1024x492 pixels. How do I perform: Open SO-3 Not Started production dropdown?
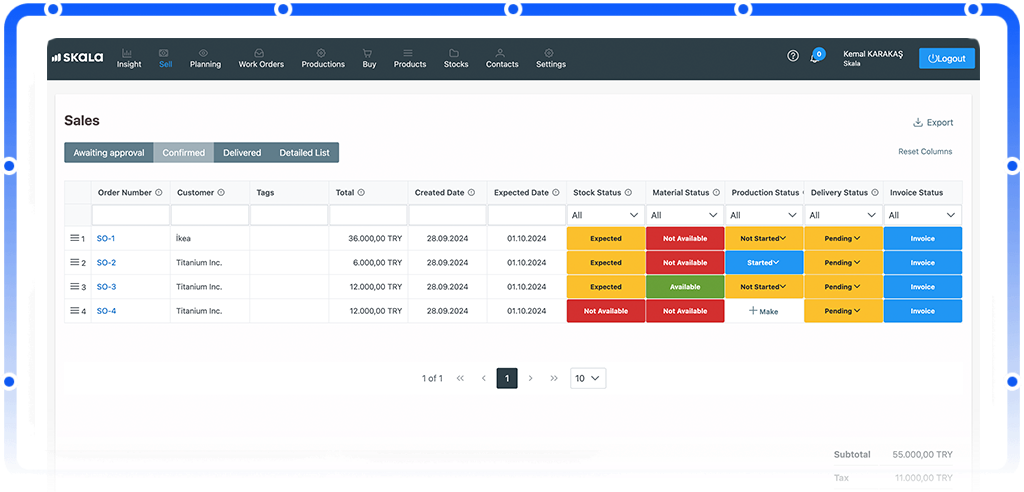pyautogui.click(x=764, y=287)
